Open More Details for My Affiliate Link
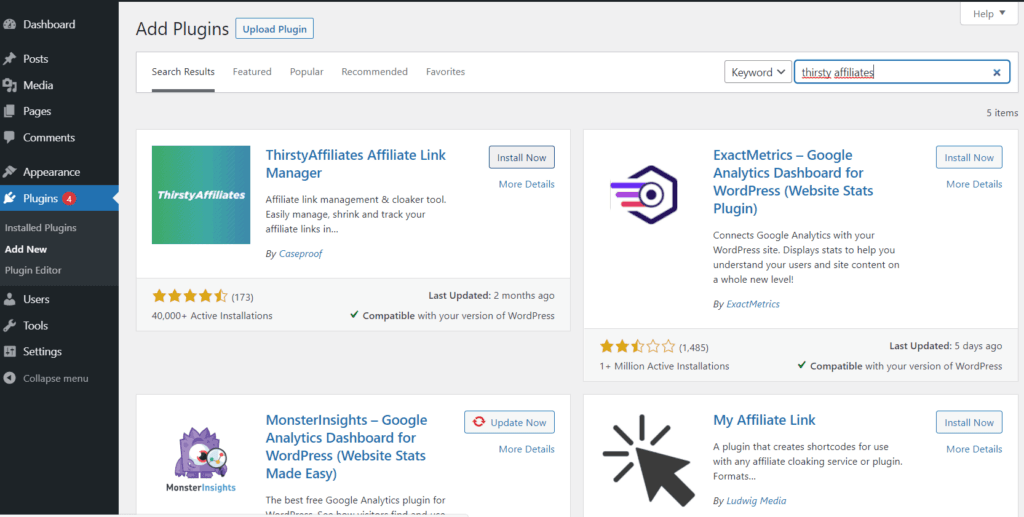Screen dimensions: 1024x517 [x=974, y=449]
